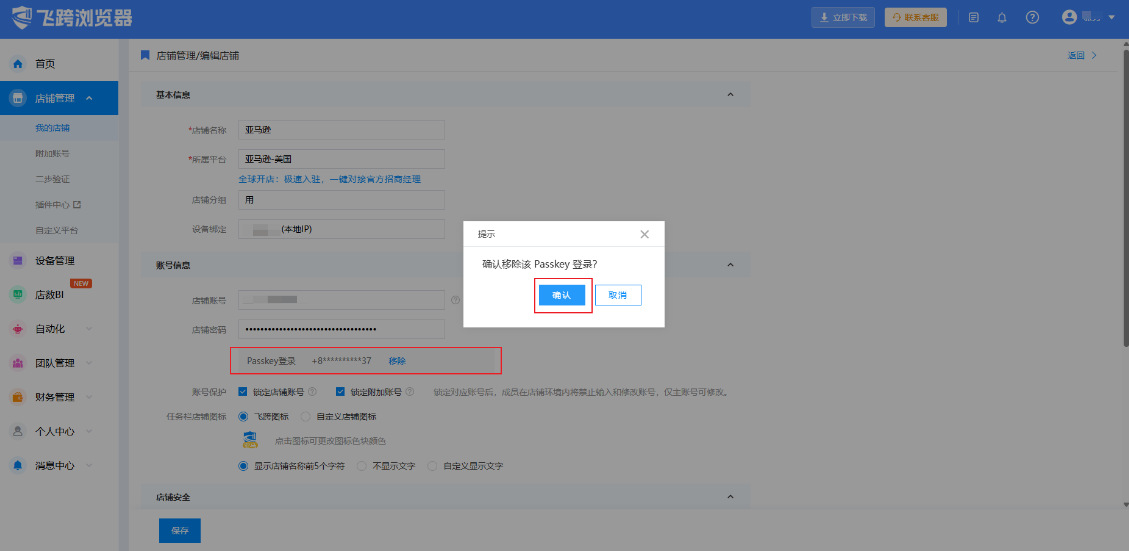Close the 提示 dialog with X

click(644, 234)
